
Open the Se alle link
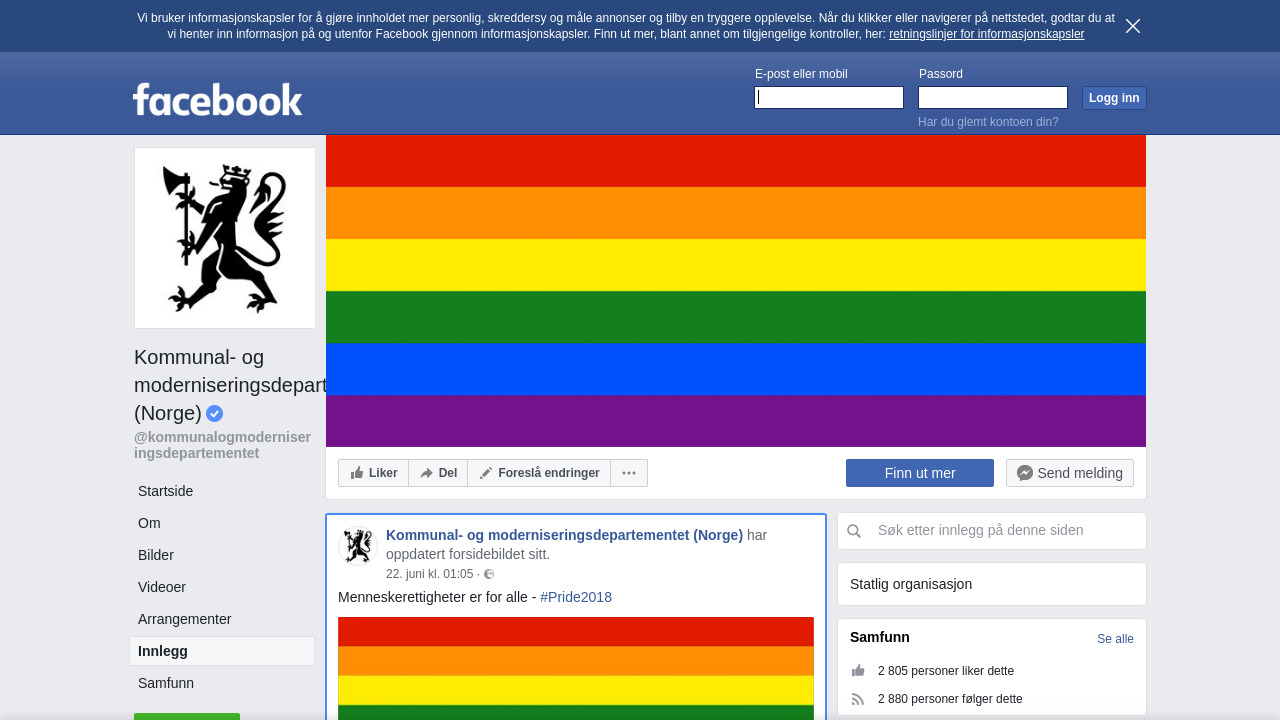(1115, 639)
